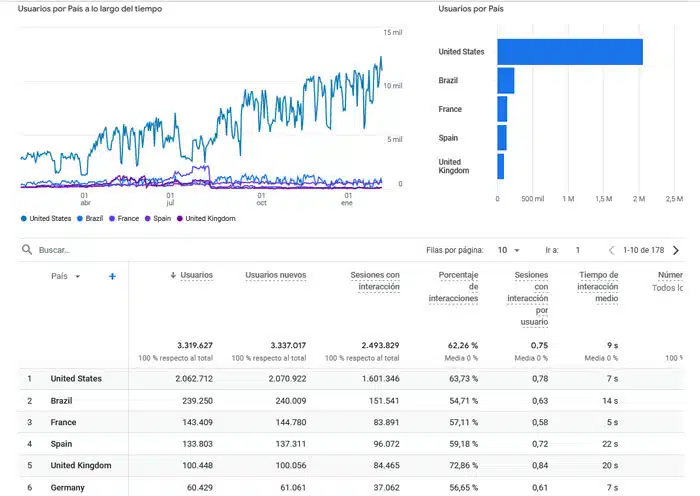
Task: Select the Brazil table row
Action: tap(351, 401)
